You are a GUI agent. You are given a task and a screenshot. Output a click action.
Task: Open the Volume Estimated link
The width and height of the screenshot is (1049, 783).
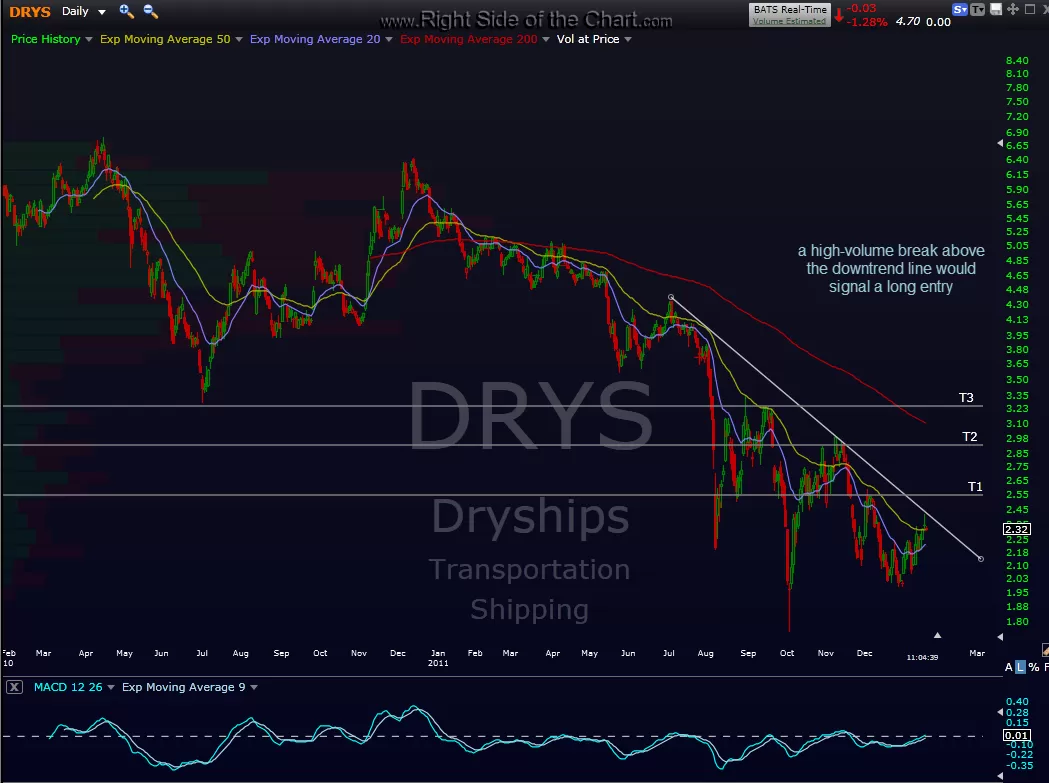789,21
